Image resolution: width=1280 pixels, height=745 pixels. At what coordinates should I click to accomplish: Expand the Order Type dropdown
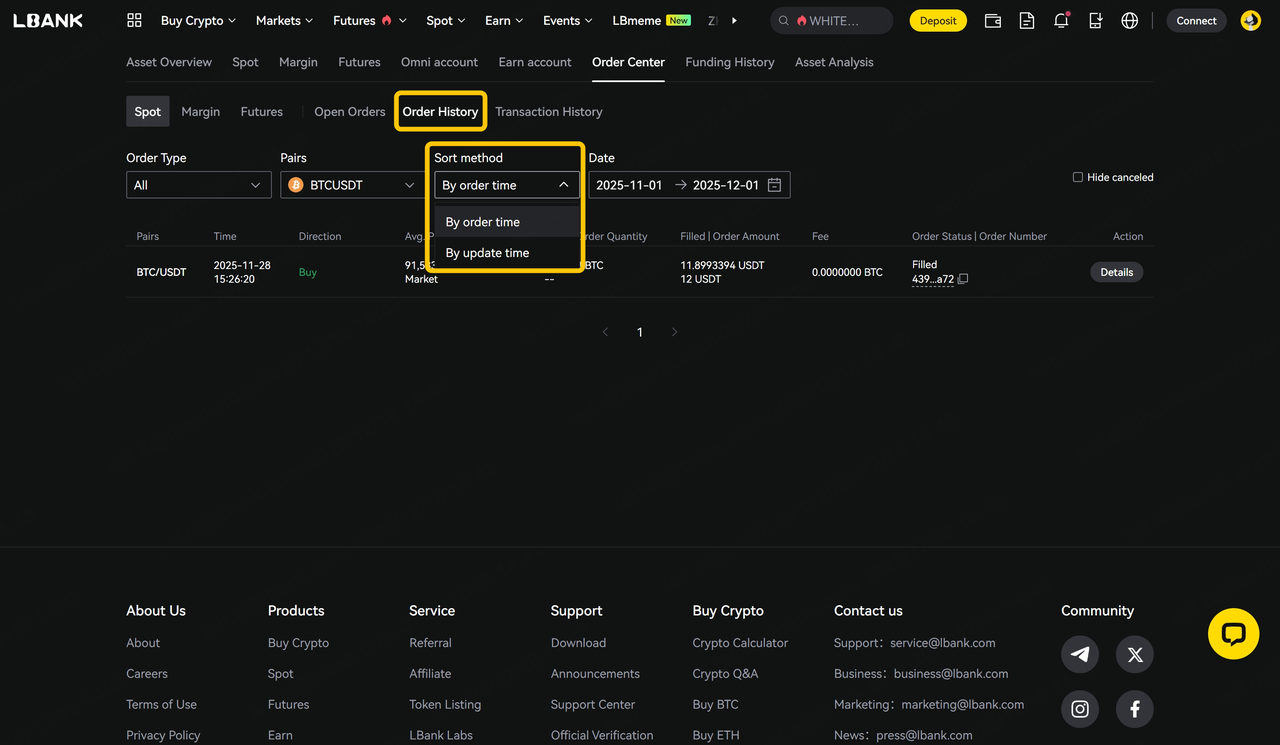coord(198,185)
